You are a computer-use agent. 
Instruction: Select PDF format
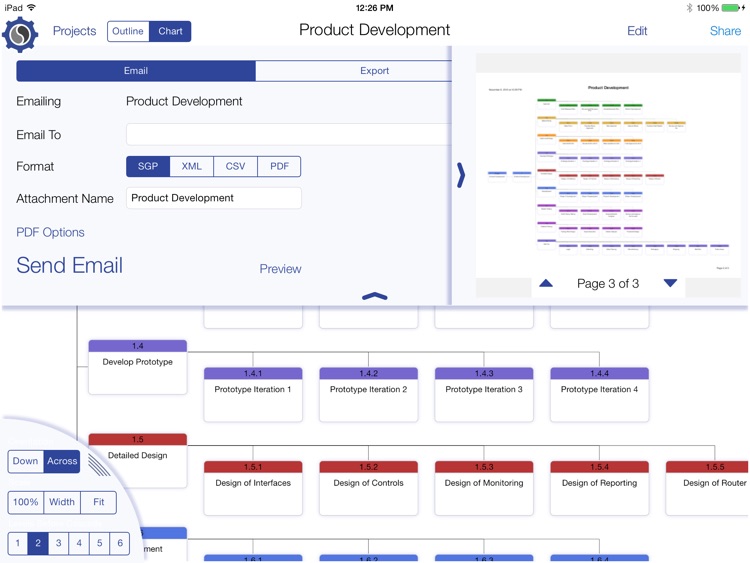(279, 166)
